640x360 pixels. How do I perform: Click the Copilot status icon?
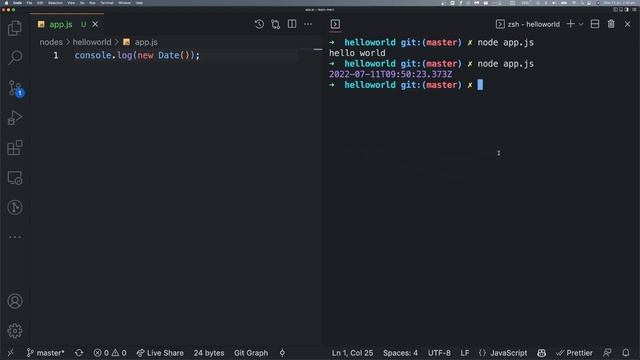tap(541, 353)
